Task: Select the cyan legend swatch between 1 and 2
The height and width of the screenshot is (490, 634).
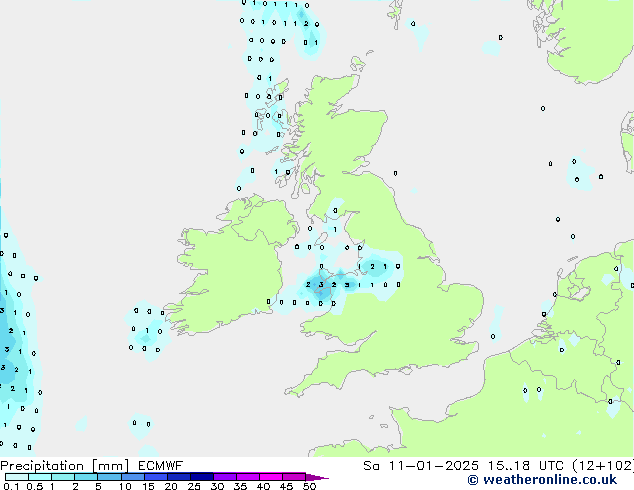Action: (x=63, y=477)
